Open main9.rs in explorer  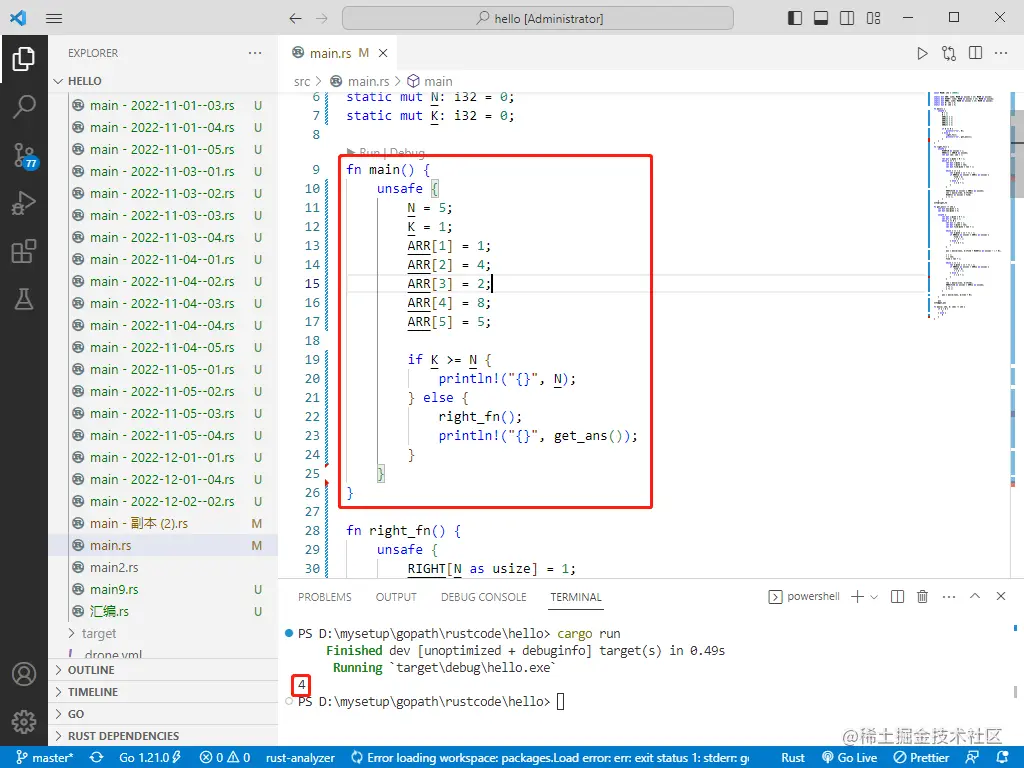pyautogui.click(x=165, y=589)
